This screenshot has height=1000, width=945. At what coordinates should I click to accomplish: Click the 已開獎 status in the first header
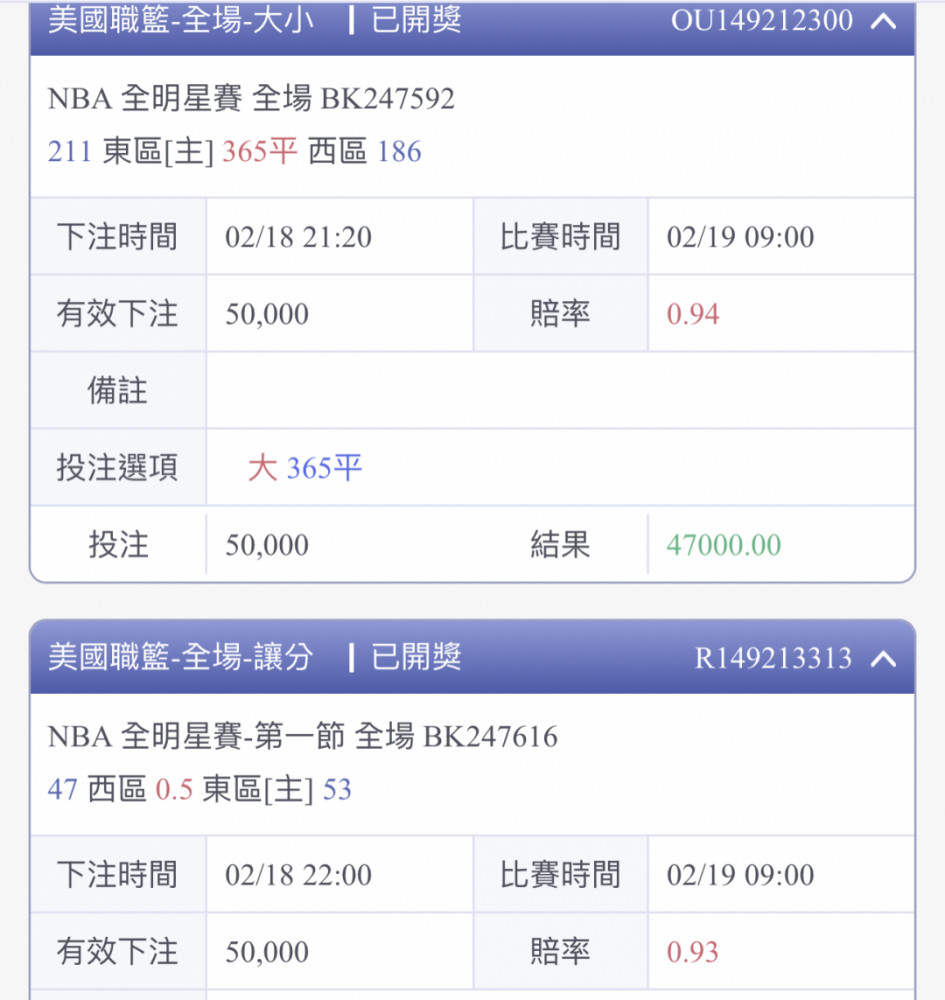[416, 20]
